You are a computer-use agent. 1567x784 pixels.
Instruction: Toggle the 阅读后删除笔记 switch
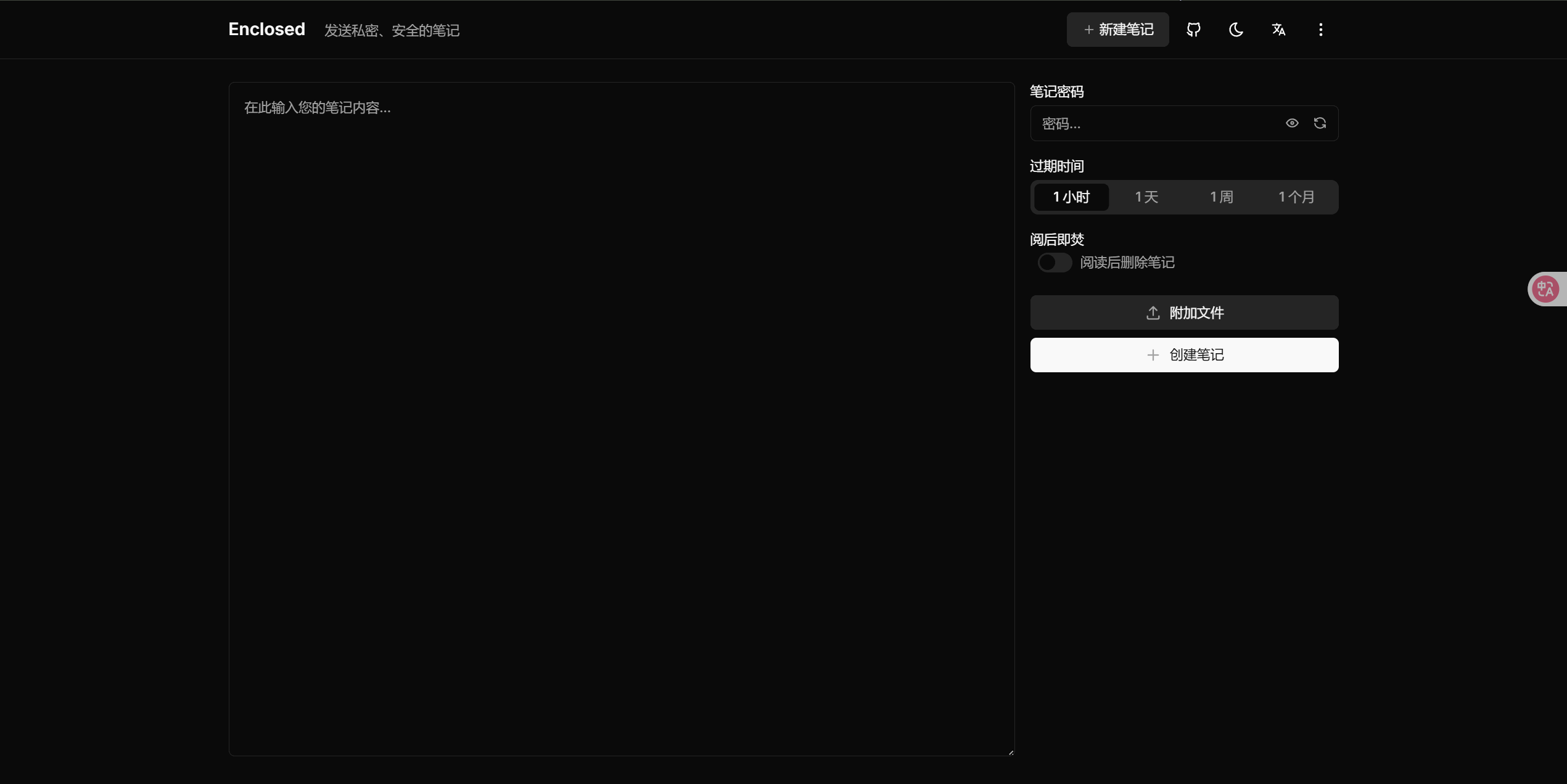(x=1055, y=263)
